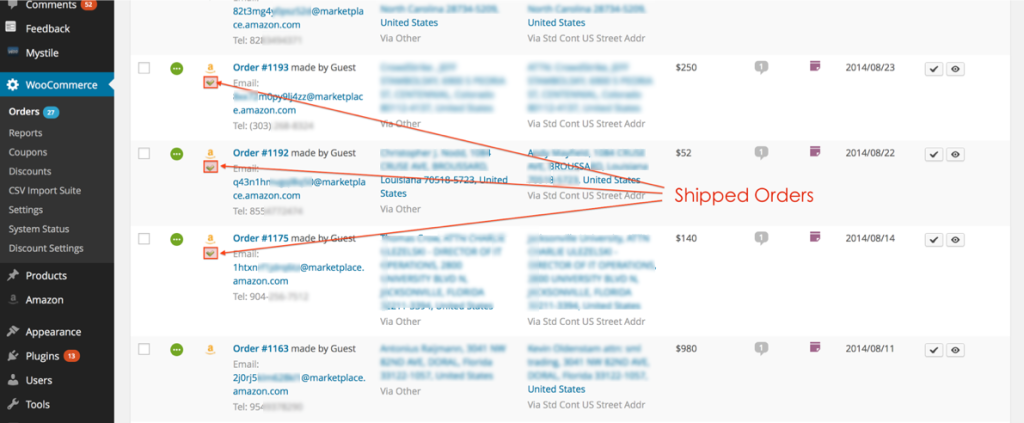Mark order #1193 complete with checkmark button
Screen dimensions: 1024x423
932,69
